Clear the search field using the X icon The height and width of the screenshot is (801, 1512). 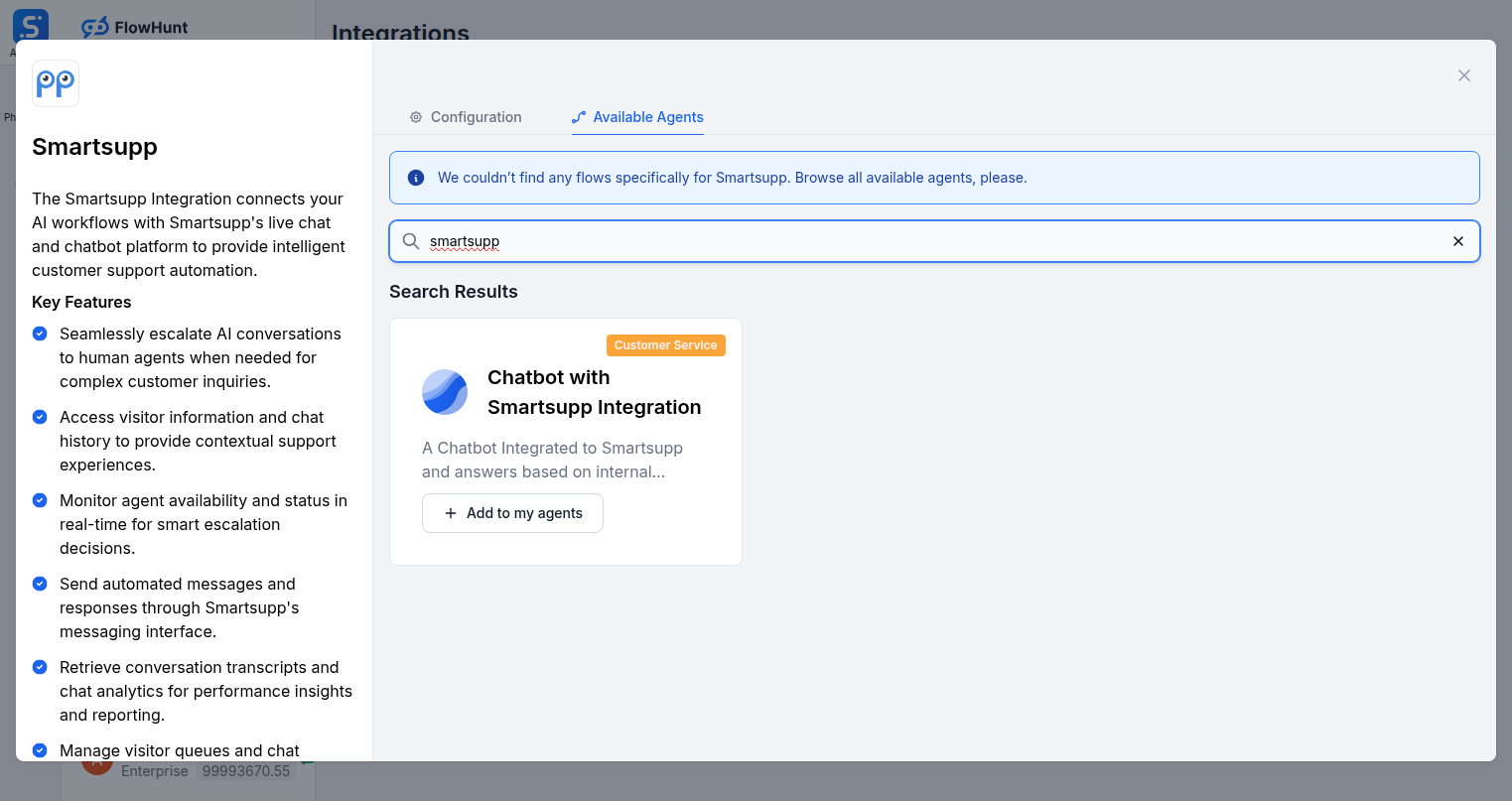click(x=1458, y=241)
